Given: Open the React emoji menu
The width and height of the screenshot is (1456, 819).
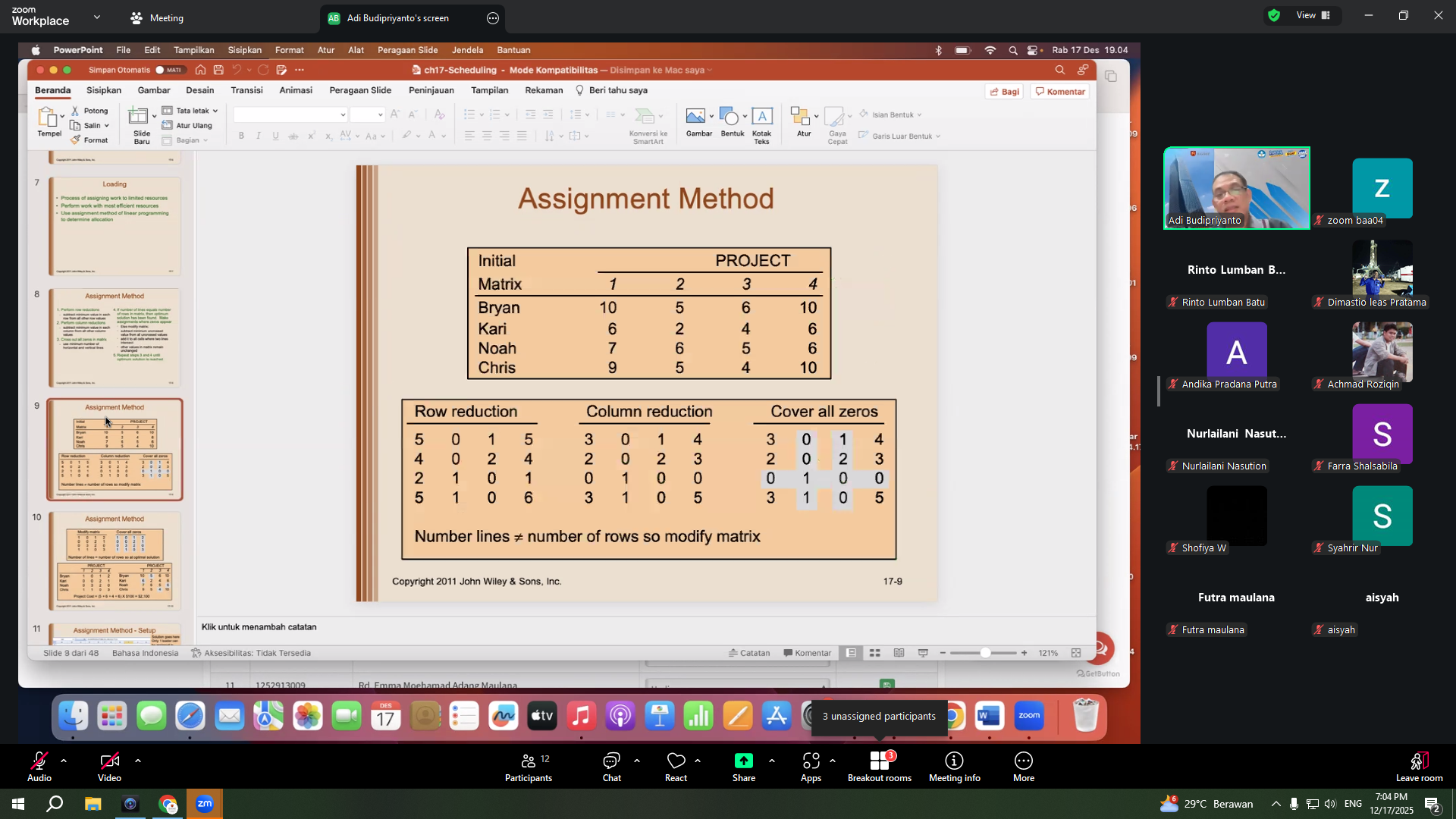Looking at the screenshot, I should click(676, 766).
